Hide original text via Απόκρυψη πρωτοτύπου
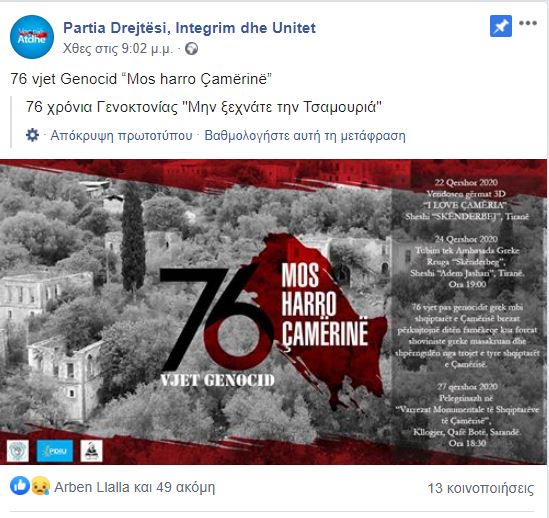The width and height of the screenshot is (549, 518). pyautogui.click(x=121, y=136)
